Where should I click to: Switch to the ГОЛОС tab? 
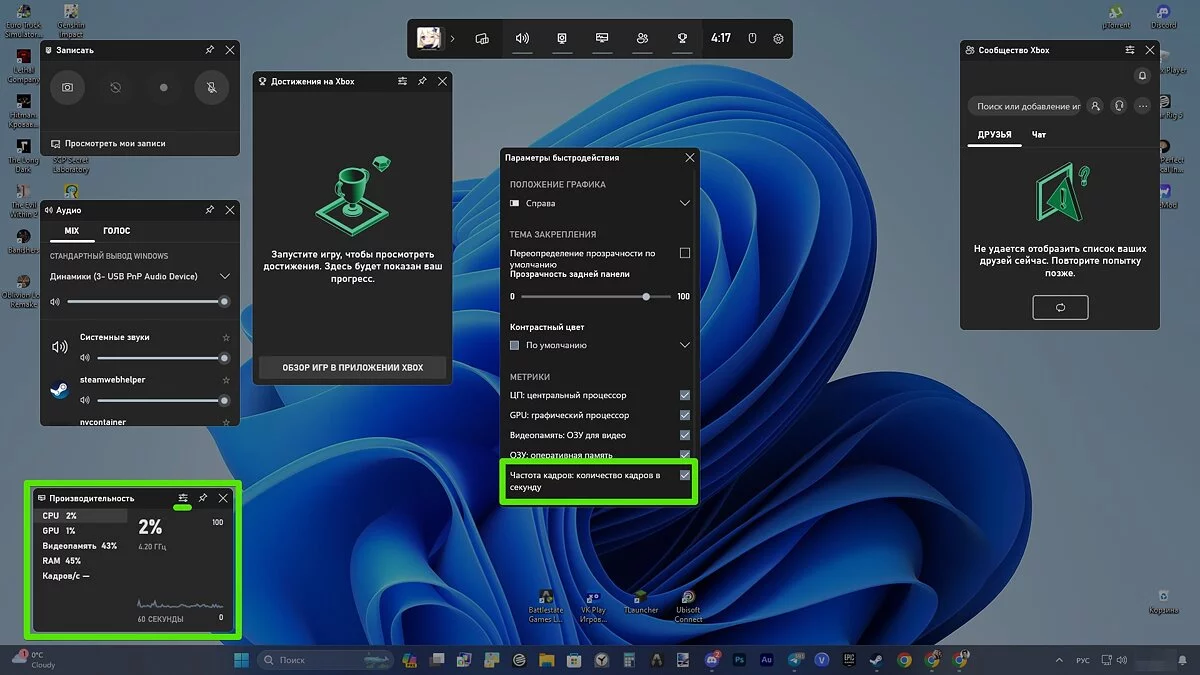pyautogui.click(x=117, y=231)
